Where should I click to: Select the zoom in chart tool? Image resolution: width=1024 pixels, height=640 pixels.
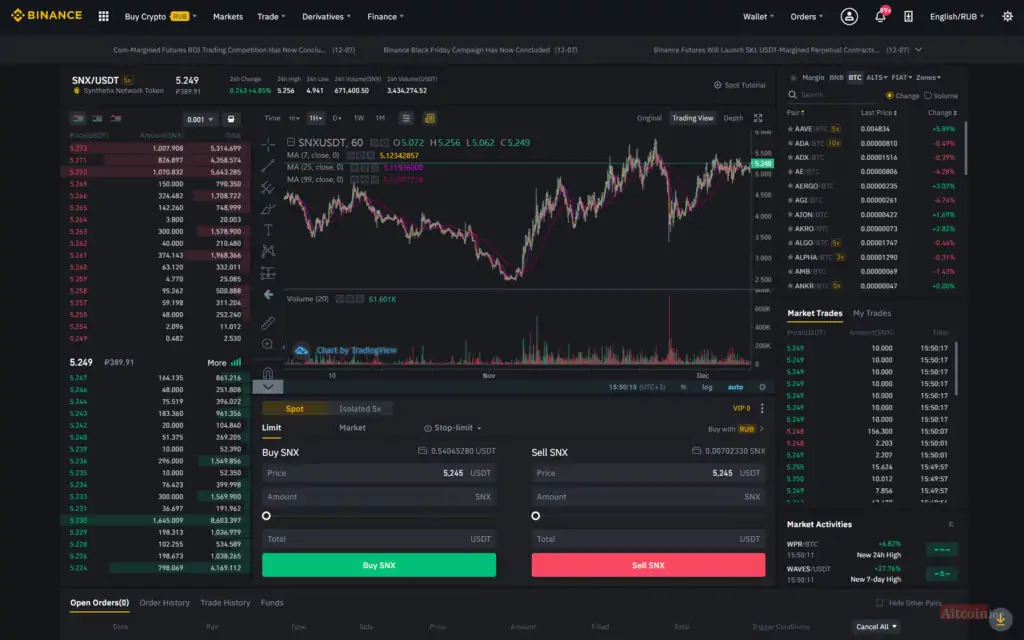tap(268, 344)
